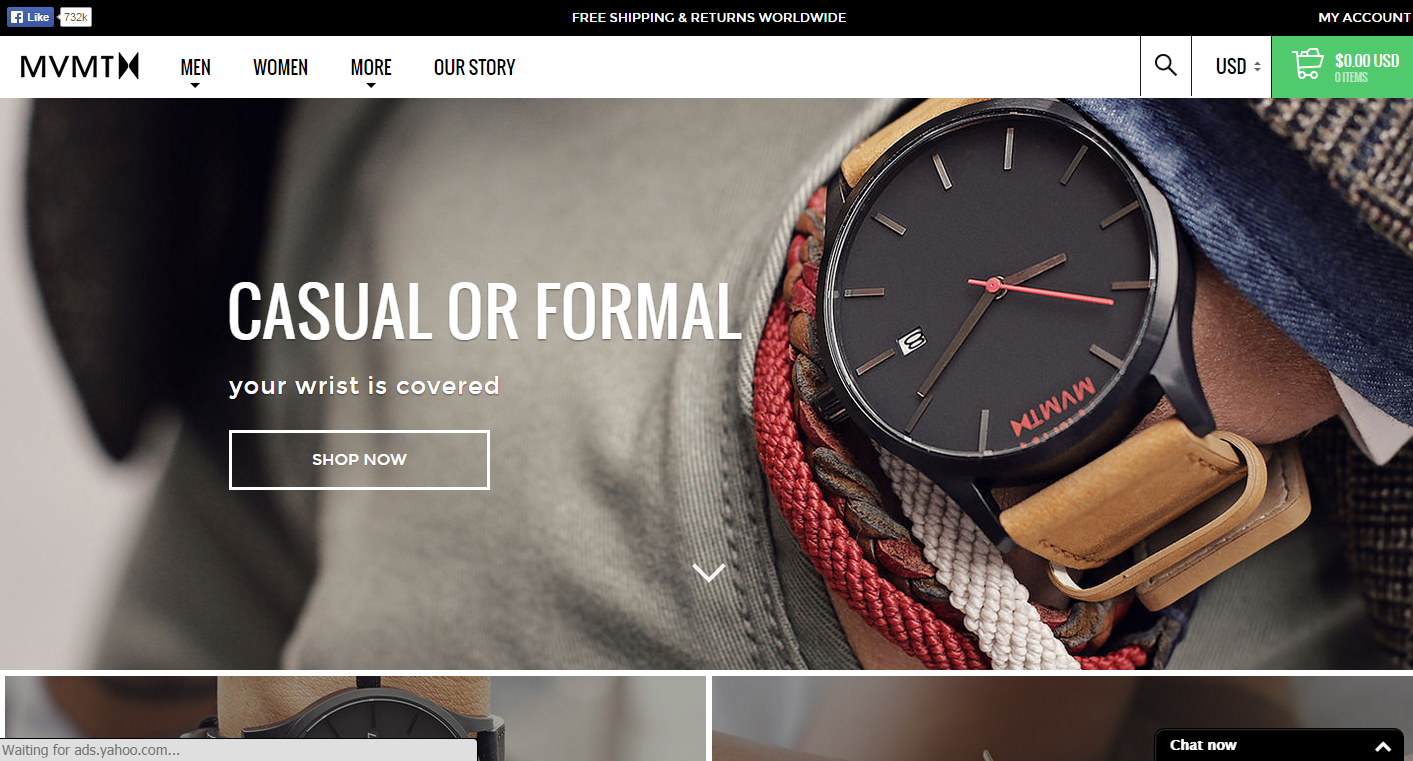Click the MVMT logo
1413x761 pixels.
pos(80,67)
